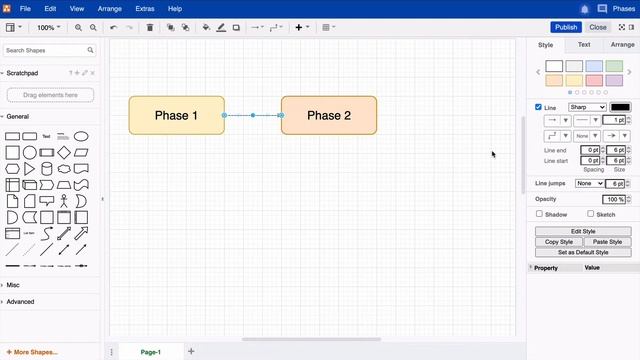The image size is (640, 360).
Task: Select the ellipse shape in General
Action: pos(81,136)
